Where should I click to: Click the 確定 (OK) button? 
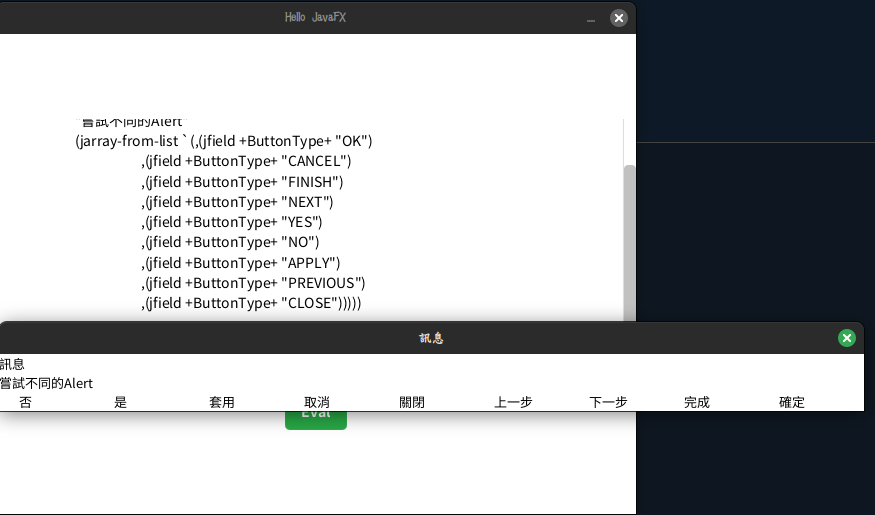tap(792, 402)
